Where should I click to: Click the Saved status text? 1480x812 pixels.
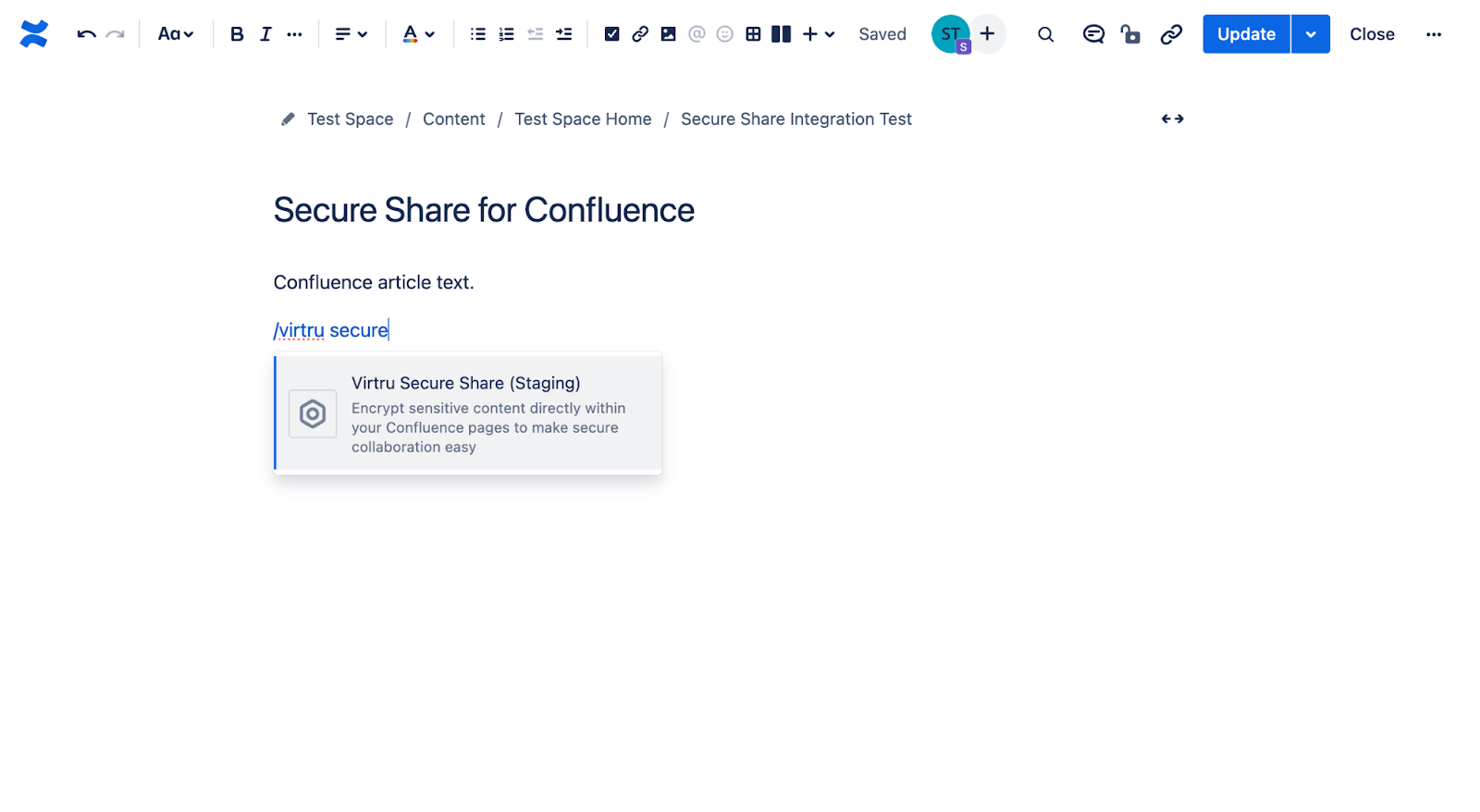coord(882,34)
